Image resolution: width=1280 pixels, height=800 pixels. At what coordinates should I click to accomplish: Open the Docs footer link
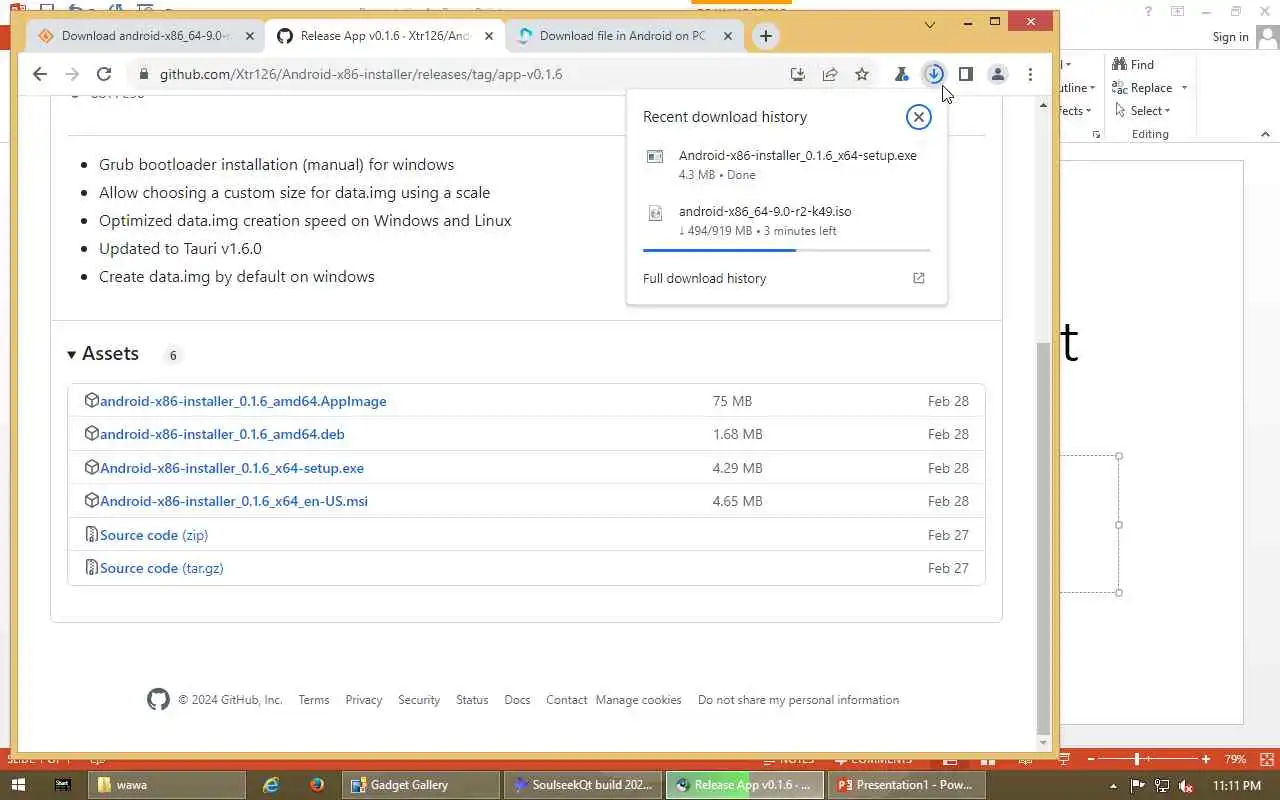[x=517, y=700]
